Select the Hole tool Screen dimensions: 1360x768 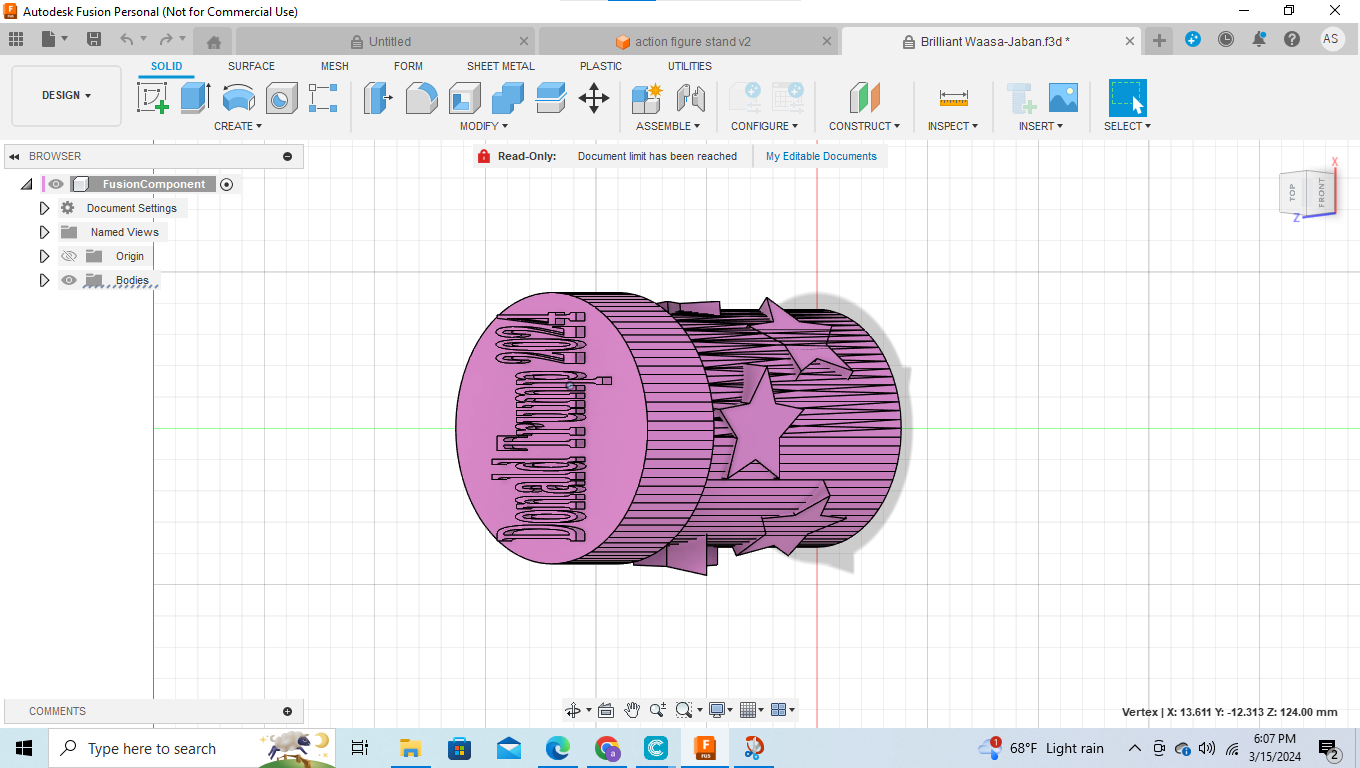(281, 97)
